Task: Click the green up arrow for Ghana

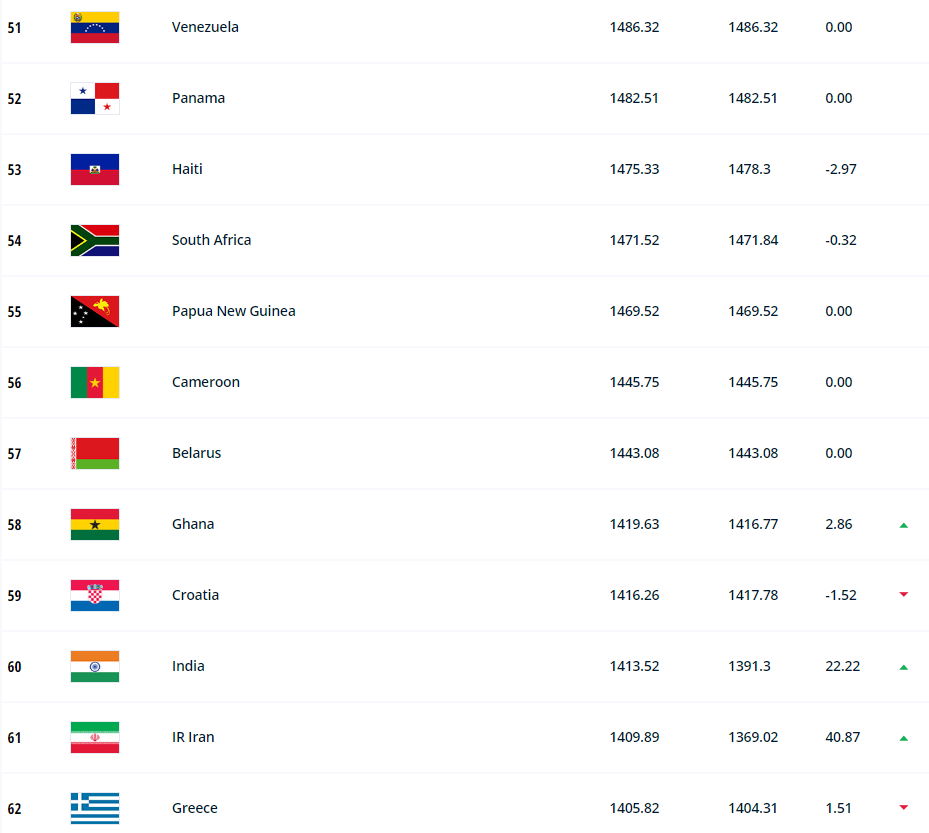Action: pyautogui.click(x=903, y=525)
